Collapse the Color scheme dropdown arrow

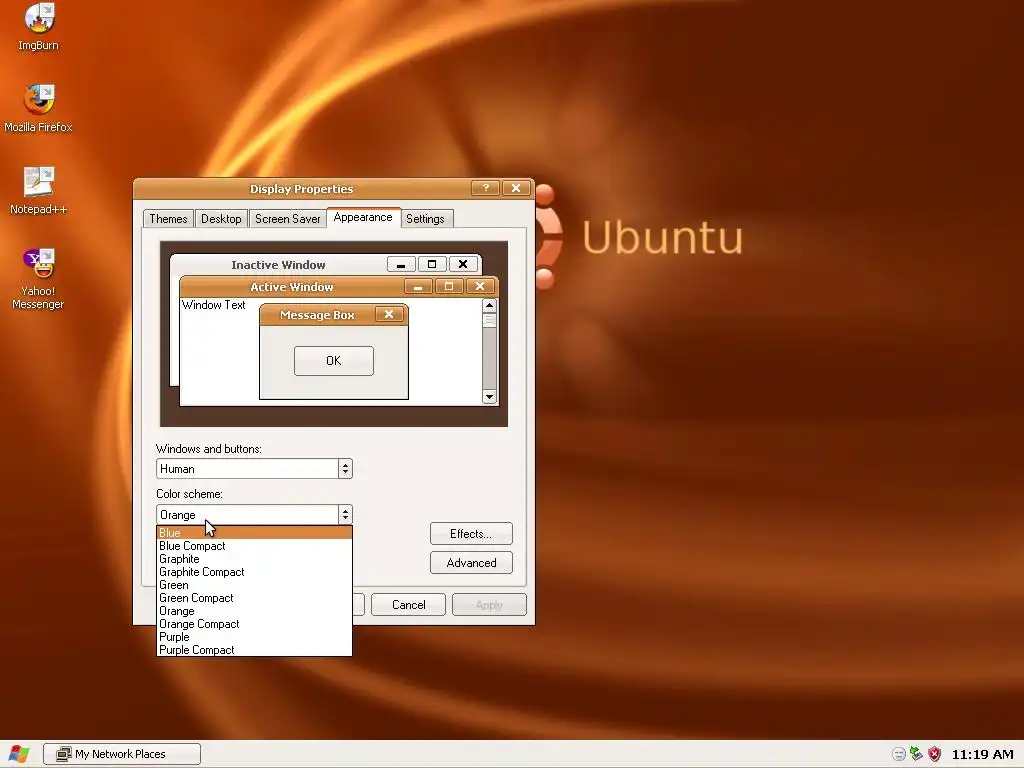point(345,515)
